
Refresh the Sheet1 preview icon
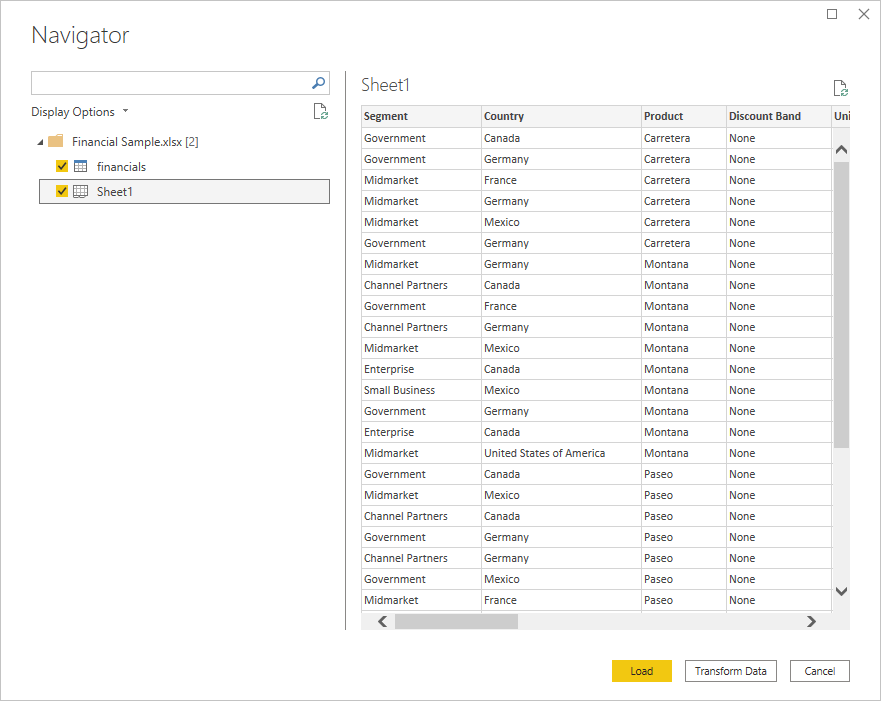[841, 86]
